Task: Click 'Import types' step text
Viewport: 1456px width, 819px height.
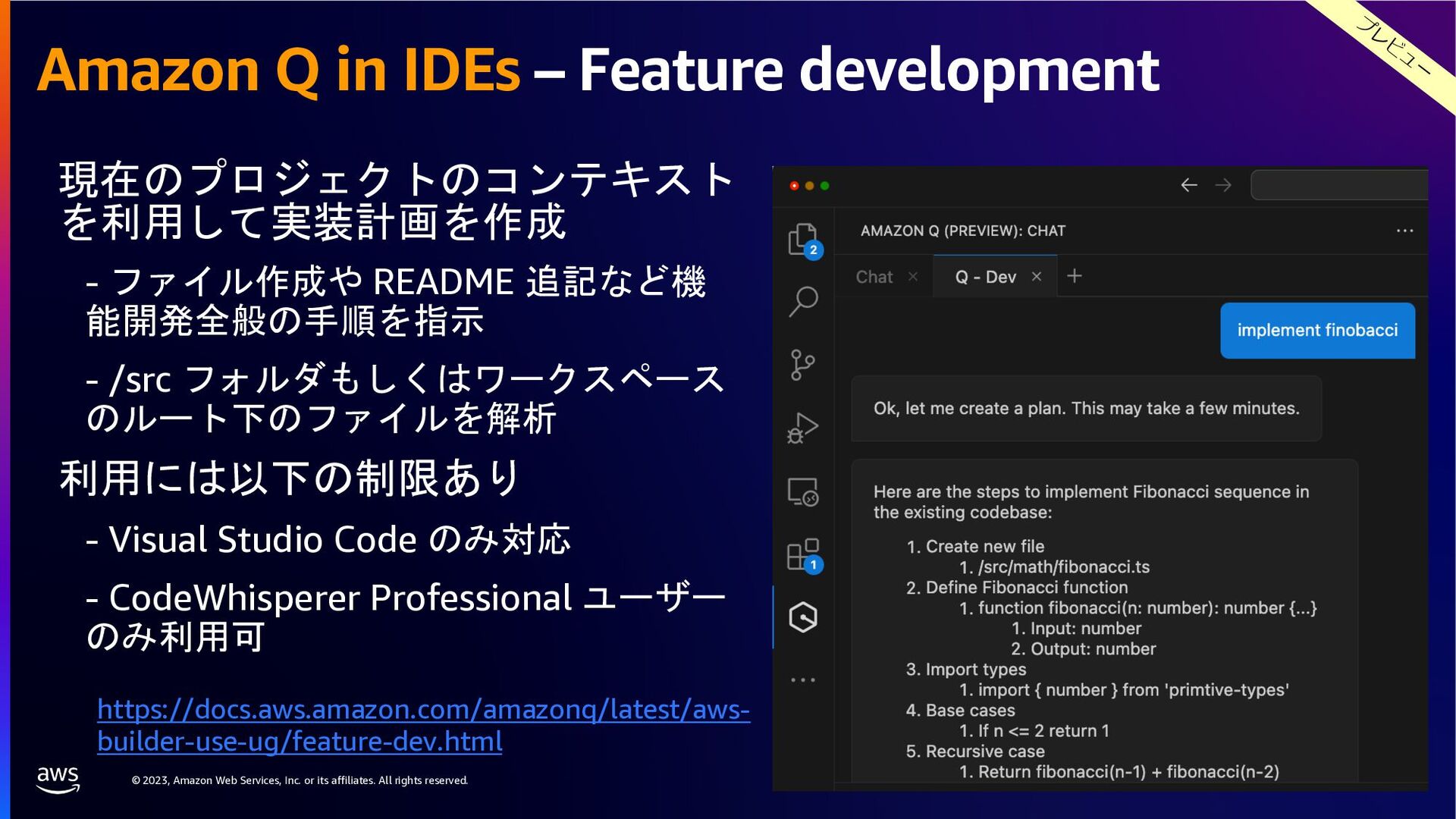Action: click(975, 670)
